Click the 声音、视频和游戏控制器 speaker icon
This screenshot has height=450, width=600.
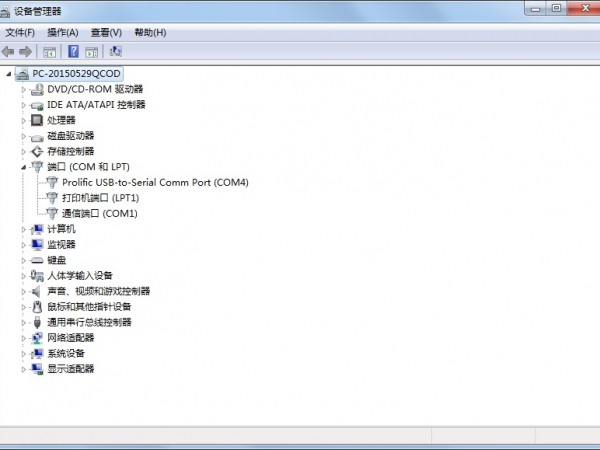click(37, 291)
